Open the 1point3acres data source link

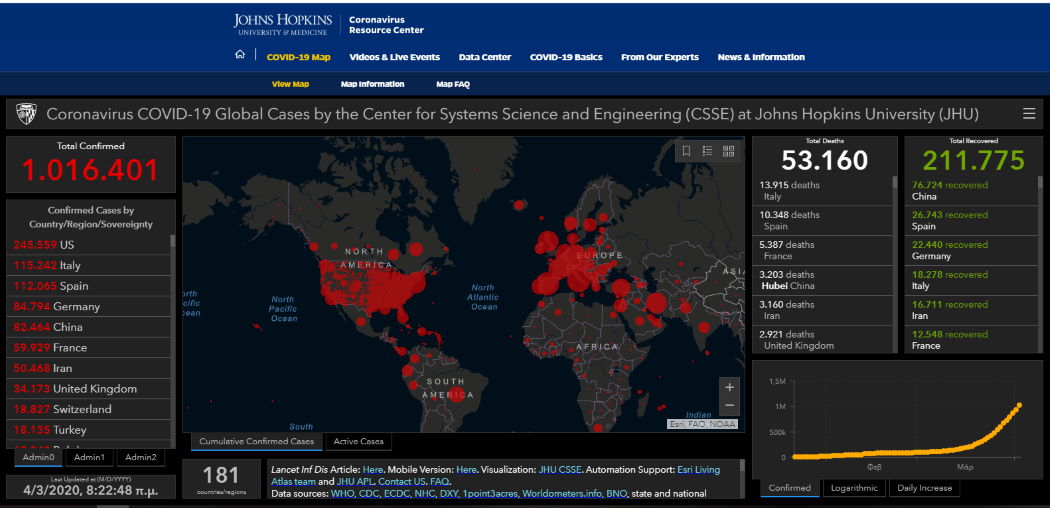[490, 493]
